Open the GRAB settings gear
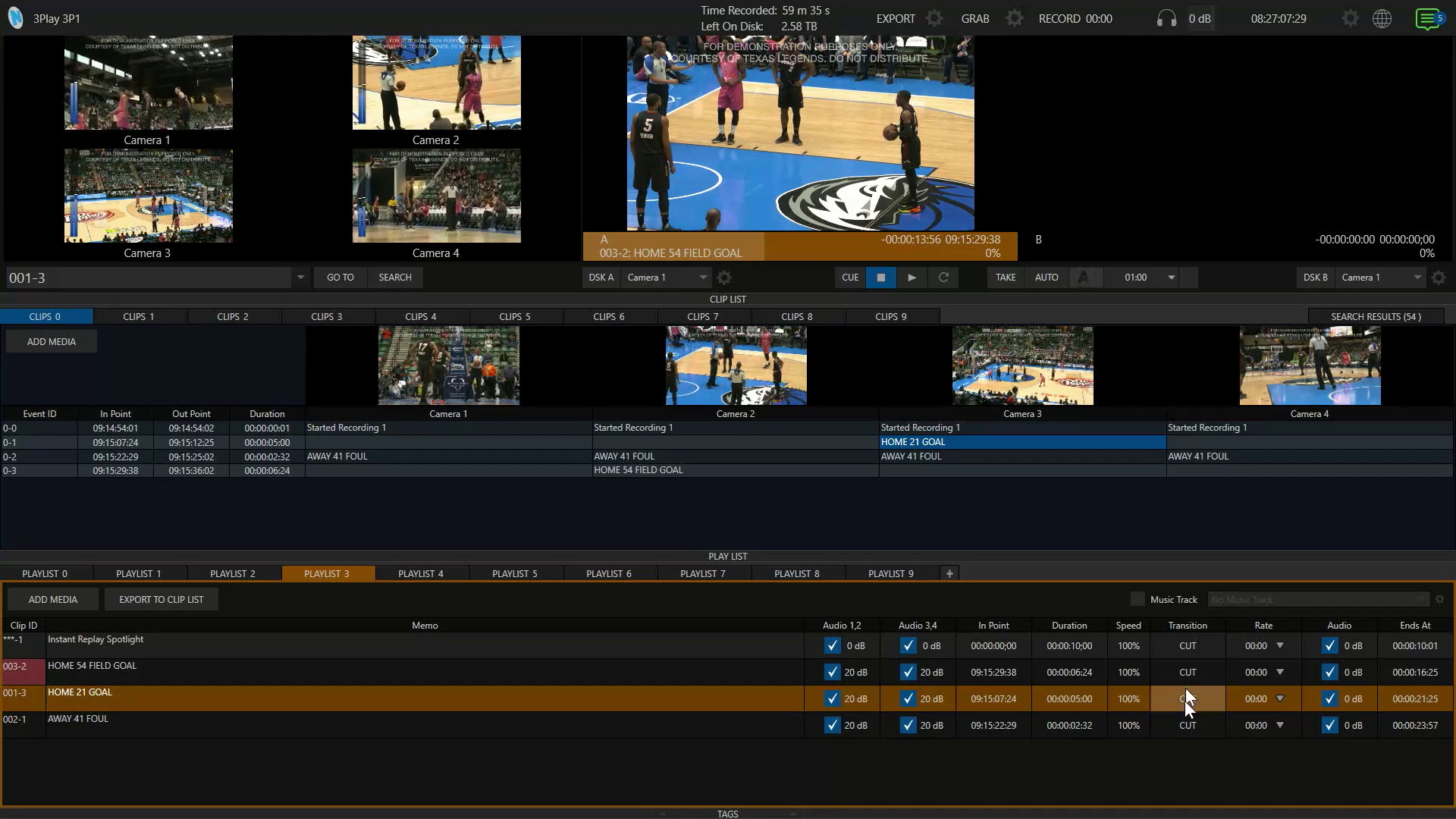 click(x=1015, y=18)
